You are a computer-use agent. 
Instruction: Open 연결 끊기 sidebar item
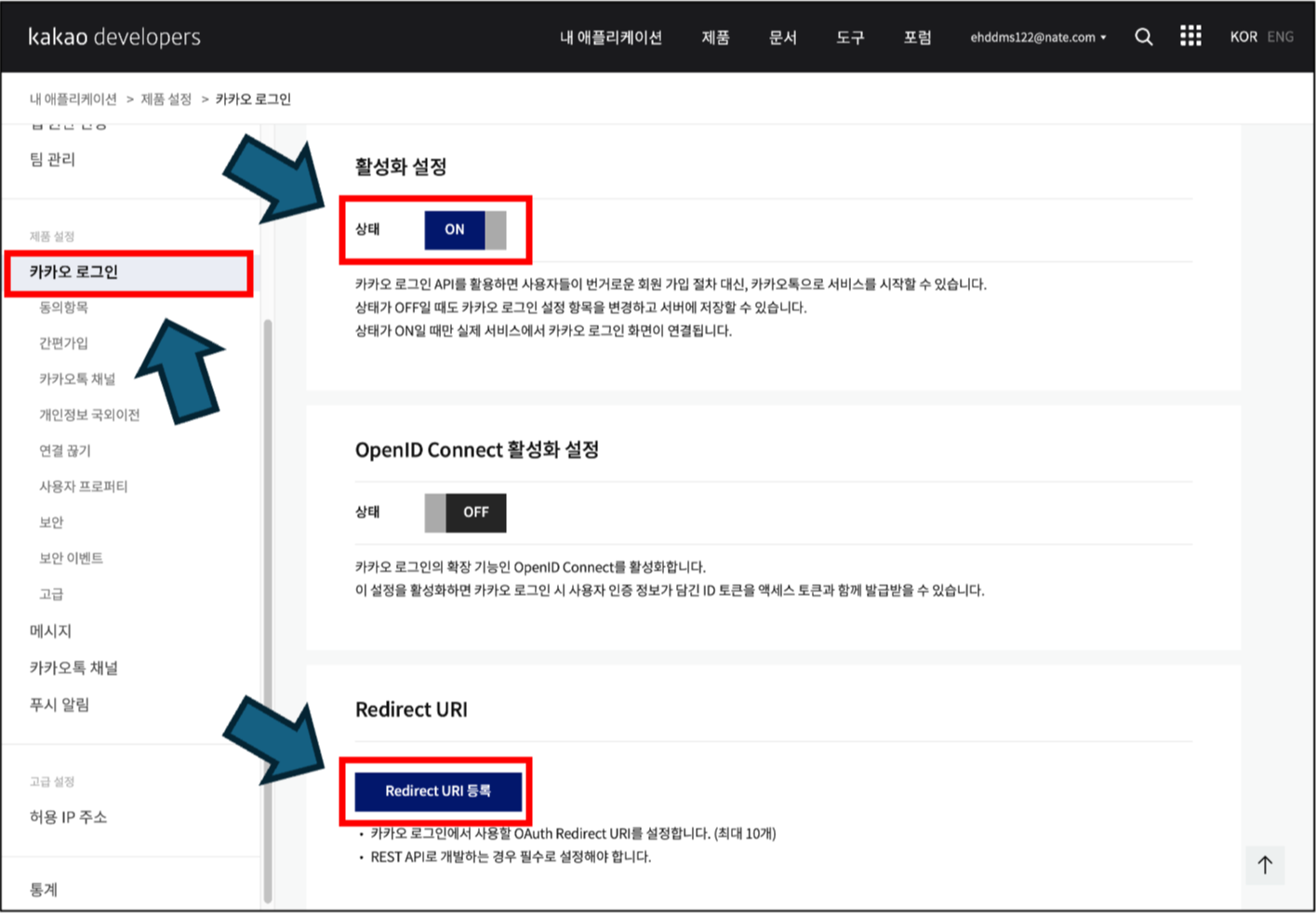click(x=65, y=451)
